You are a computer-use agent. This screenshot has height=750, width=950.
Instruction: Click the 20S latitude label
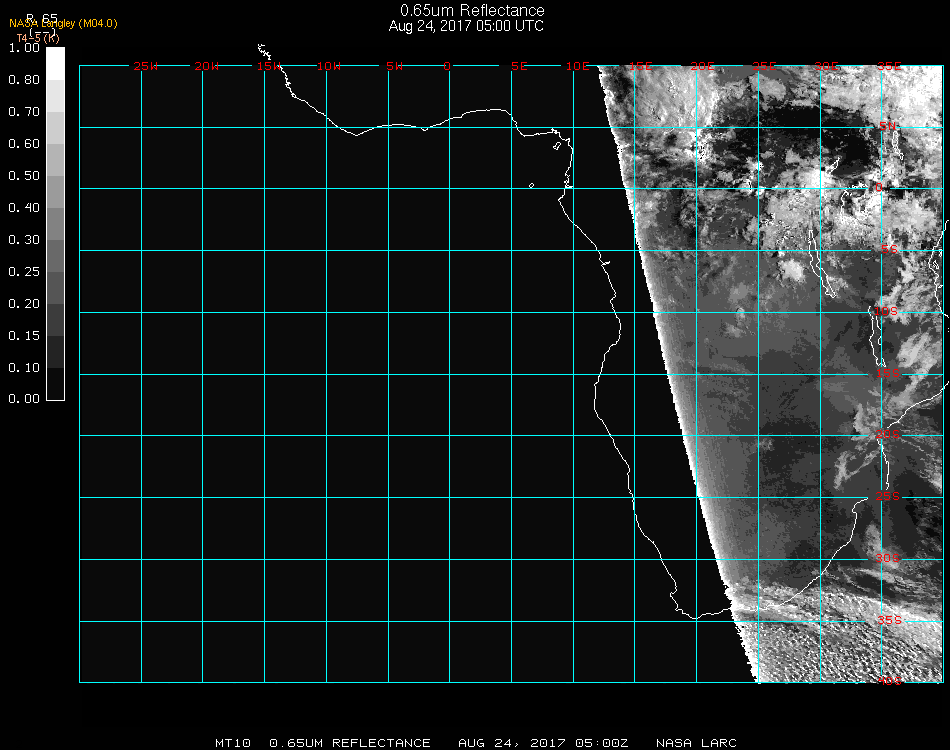pyautogui.click(x=888, y=435)
